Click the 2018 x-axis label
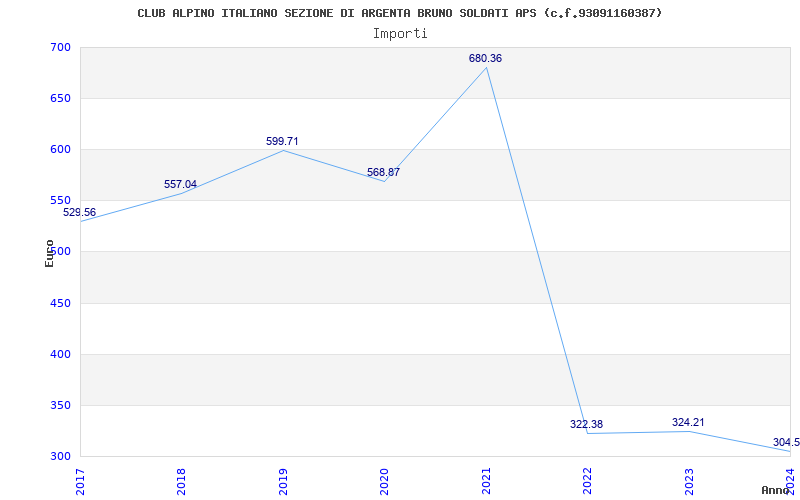800x500 pixels. pyautogui.click(x=182, y=481)
